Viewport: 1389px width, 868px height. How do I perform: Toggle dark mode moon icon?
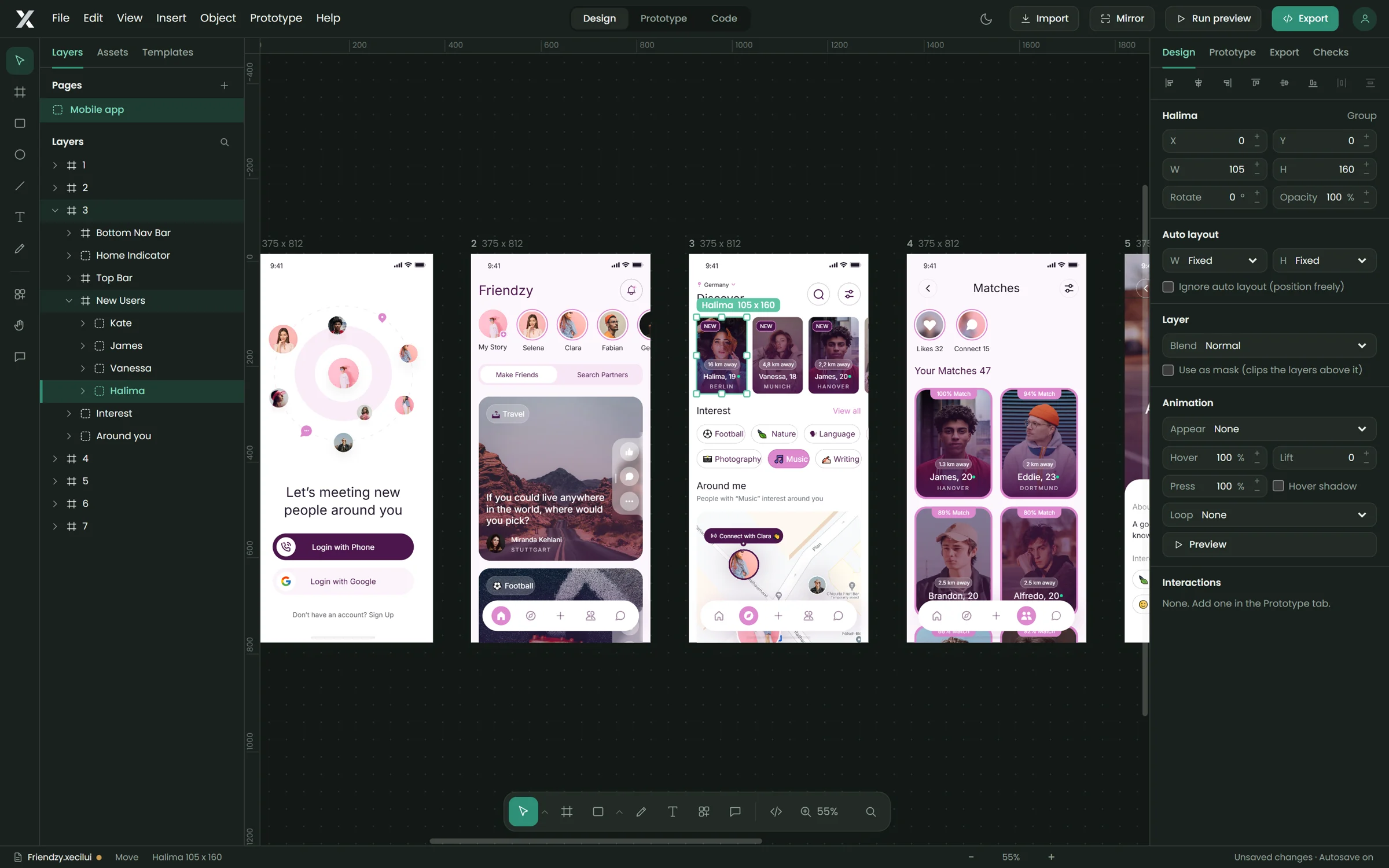(986, 19)
